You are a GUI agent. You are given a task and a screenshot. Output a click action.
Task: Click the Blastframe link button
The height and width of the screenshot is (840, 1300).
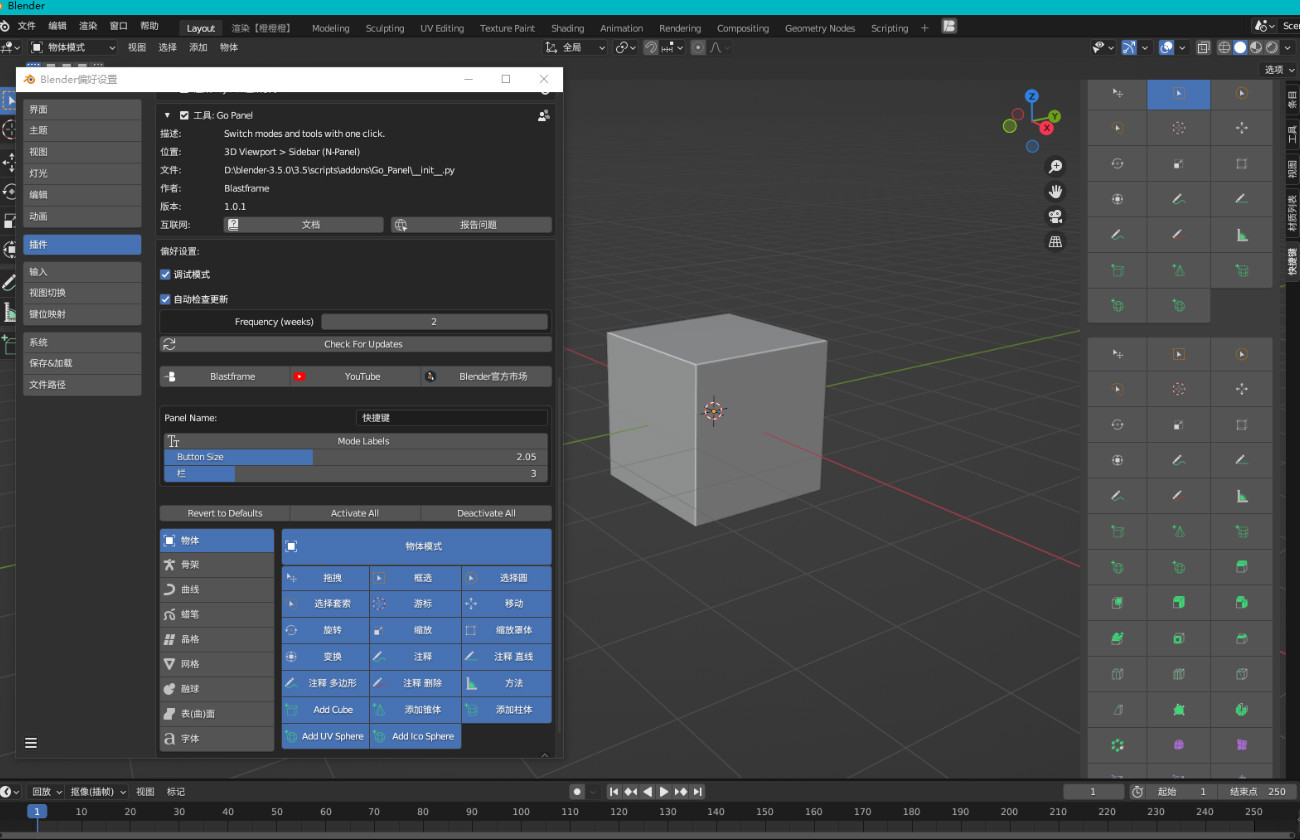[225, 376]
